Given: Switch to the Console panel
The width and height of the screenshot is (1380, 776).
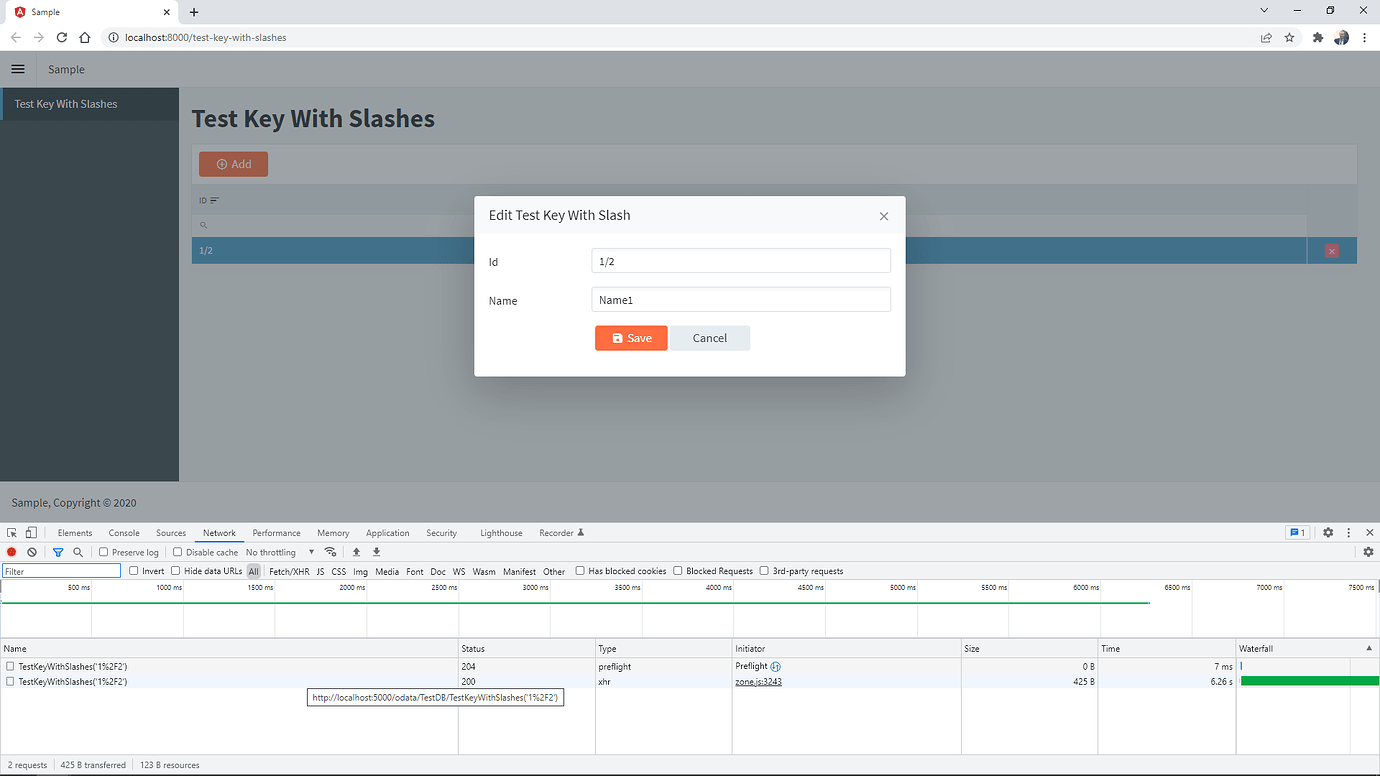Looking at the screenshot, I should coord(123,532).
